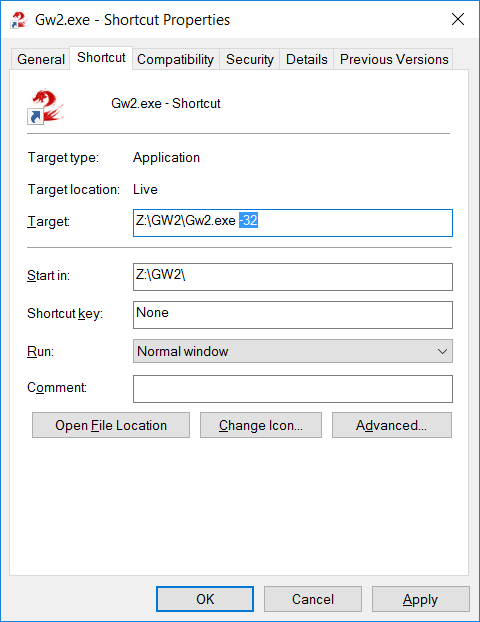Click into the Target input field
Viewport: 480px width, 622px height.
pyautogui.click(x=293, y=223)
